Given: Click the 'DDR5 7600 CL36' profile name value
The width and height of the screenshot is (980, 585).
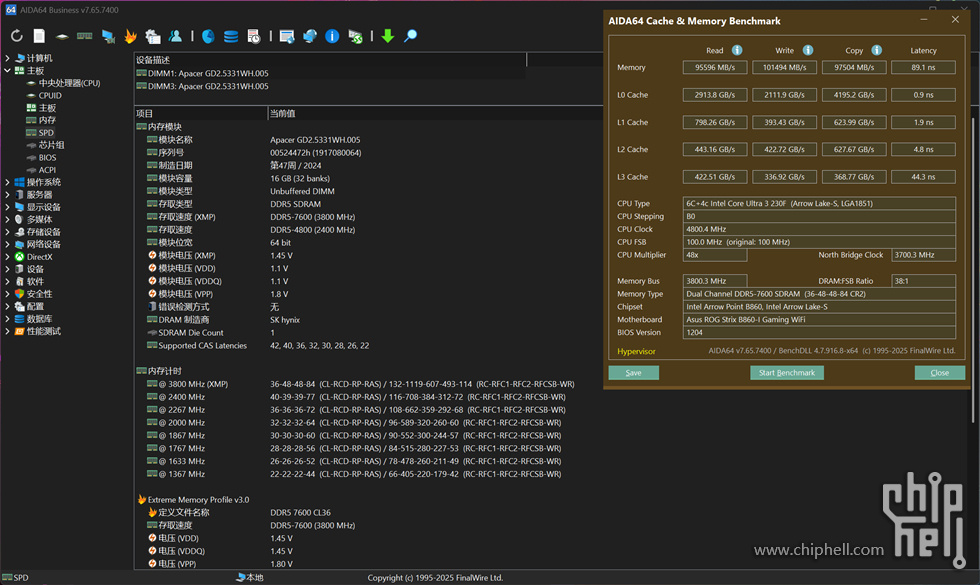Looking at the screenshot, I should point(301,512).
